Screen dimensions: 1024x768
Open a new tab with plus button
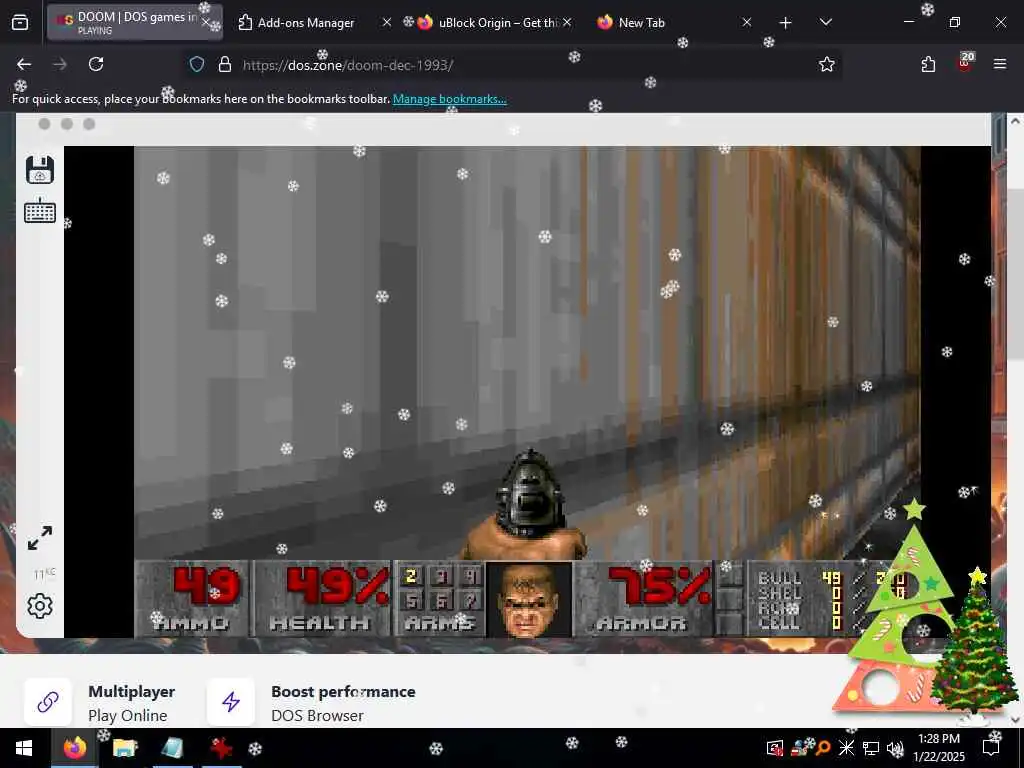click(786, 23)
